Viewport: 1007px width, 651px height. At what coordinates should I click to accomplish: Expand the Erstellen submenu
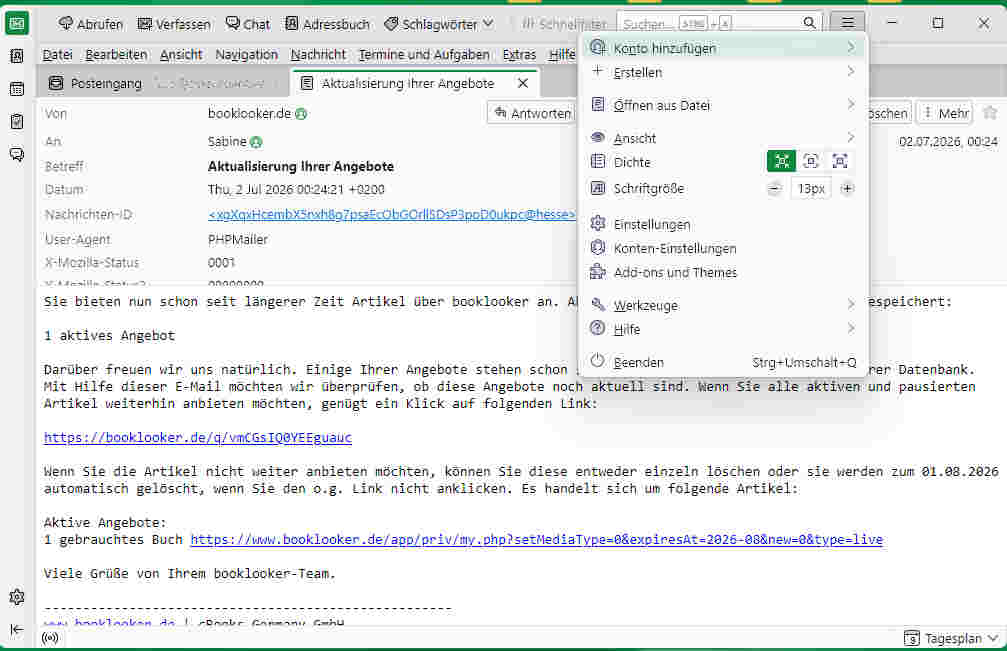[x=724, y=73]
